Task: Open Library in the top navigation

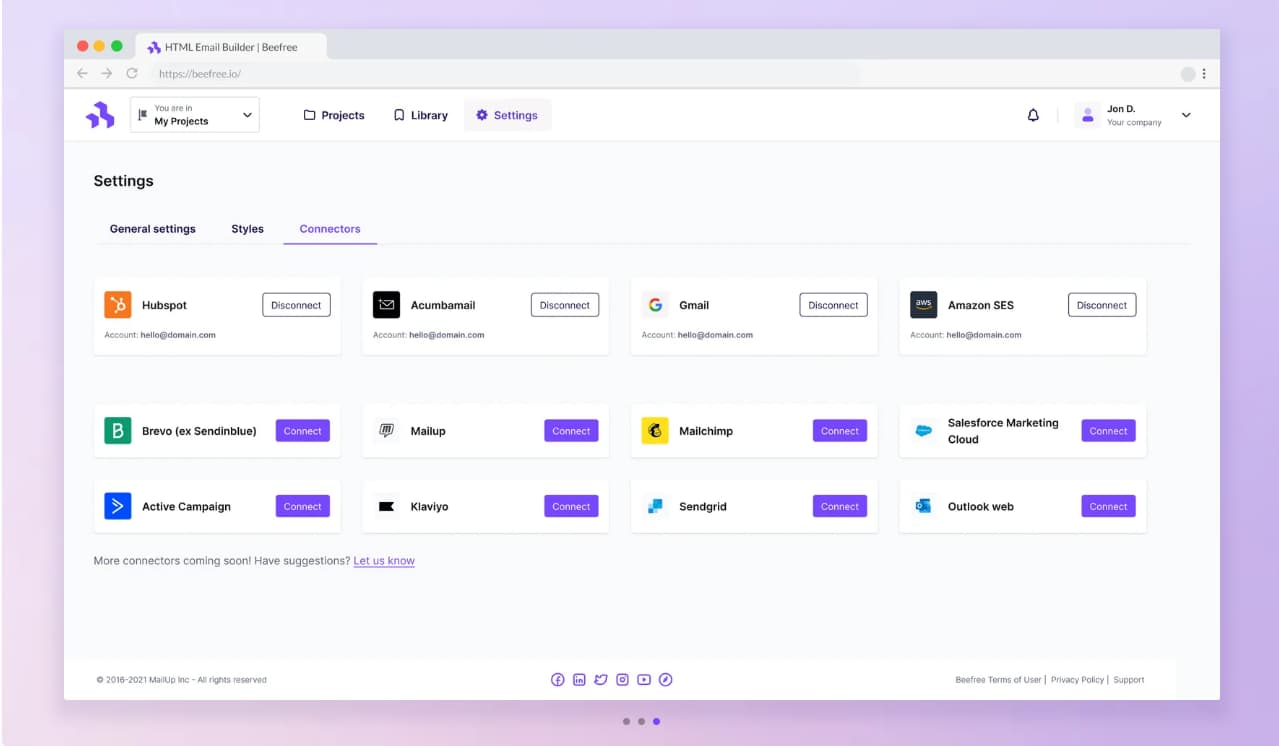Action: coord(420,115)
